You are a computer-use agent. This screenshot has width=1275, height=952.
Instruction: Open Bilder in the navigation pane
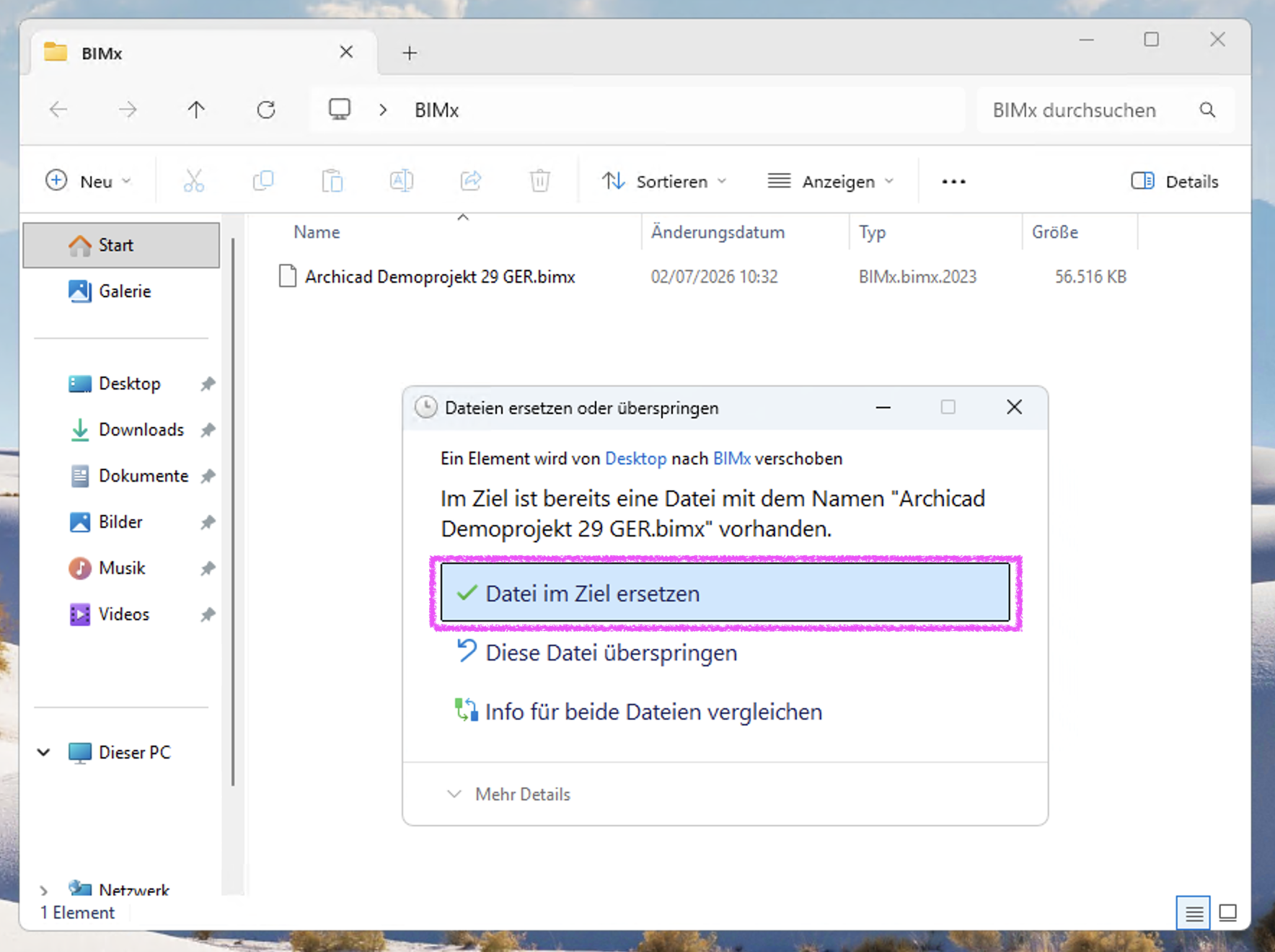tap(121, 522)
